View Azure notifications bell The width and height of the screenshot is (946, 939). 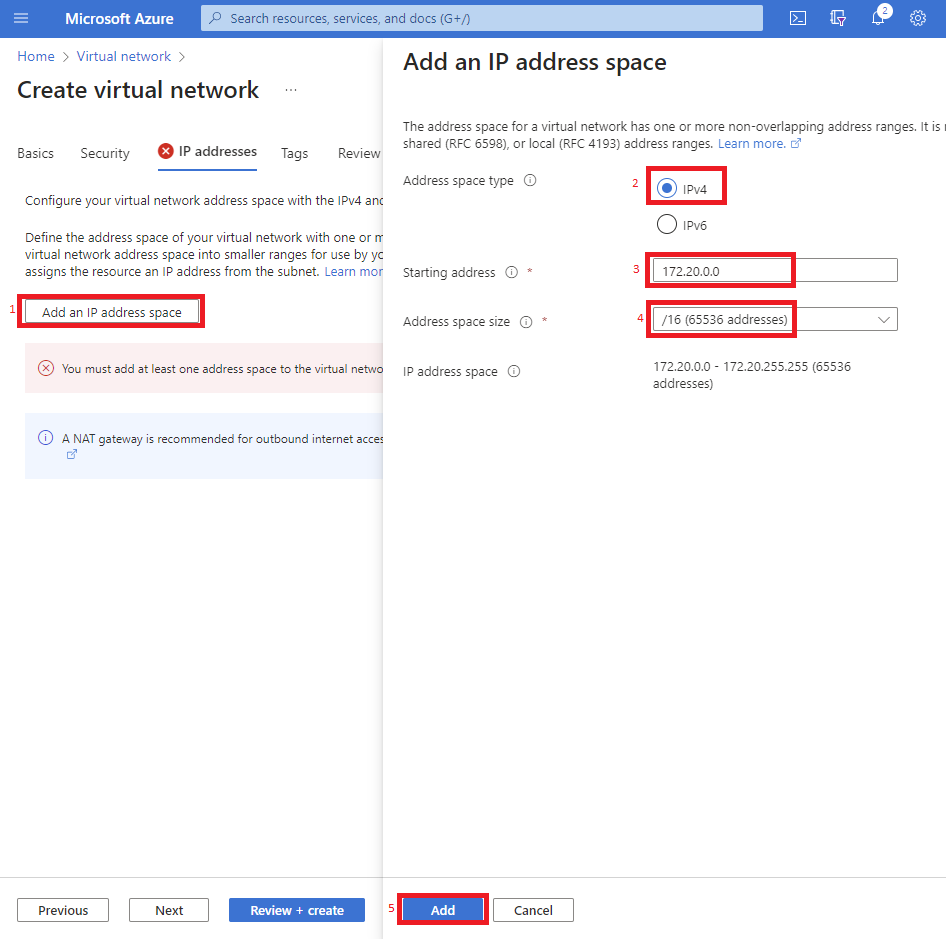pos(877,17)
